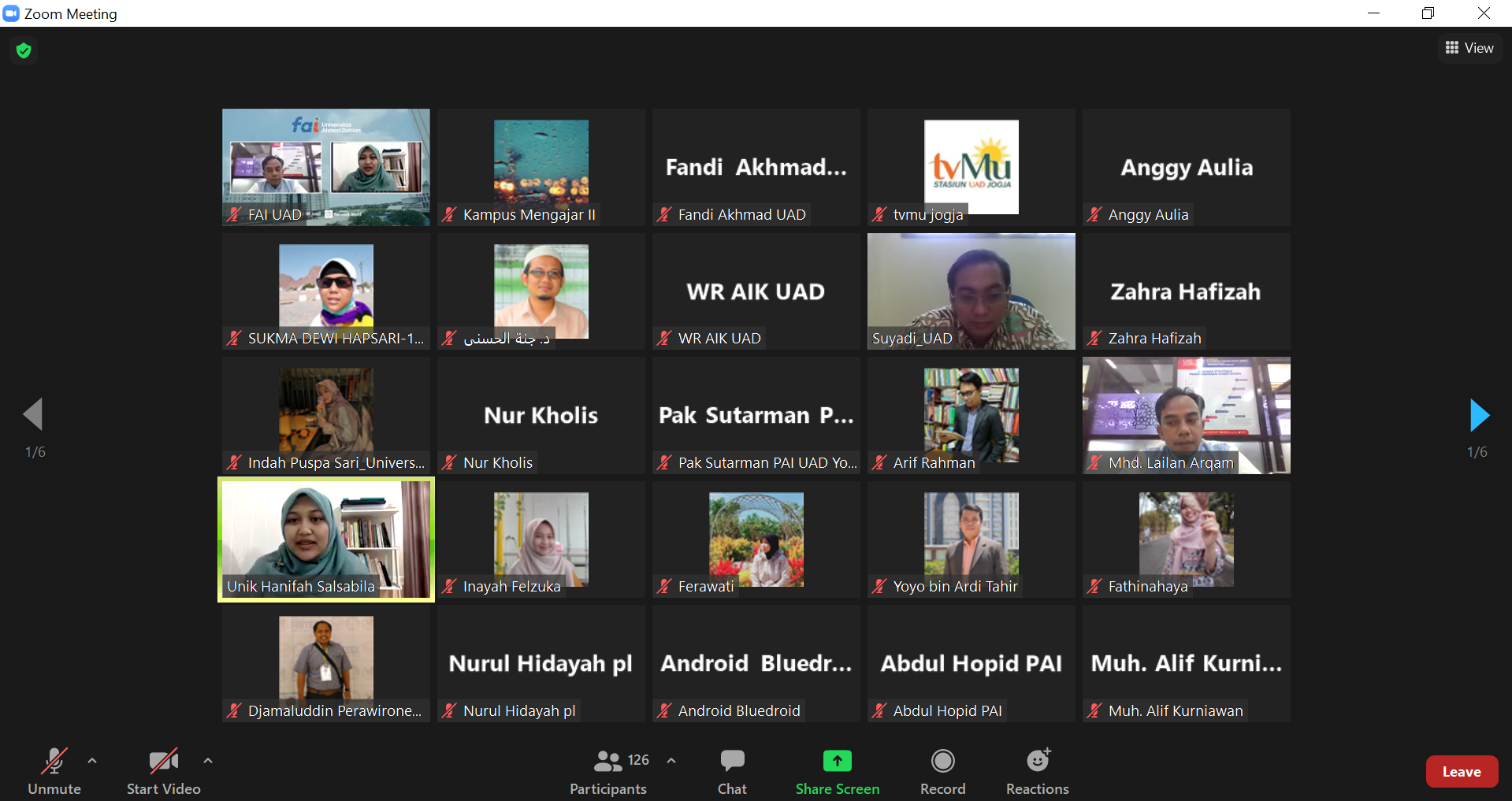Screen dimensions: 1512x801
Task: Open the View layout menu
Action: coord(1469,48)
